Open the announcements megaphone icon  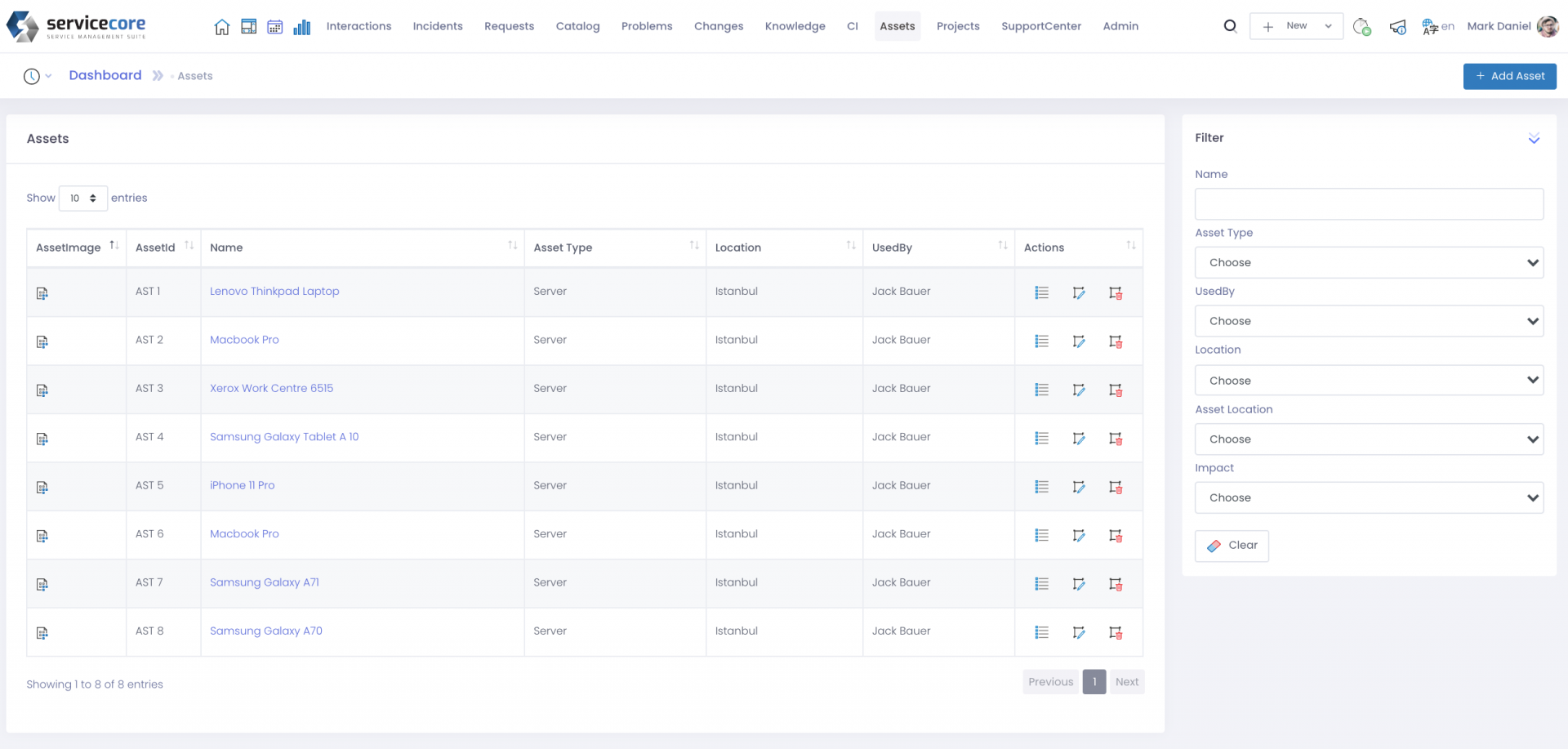[1398, 28]
